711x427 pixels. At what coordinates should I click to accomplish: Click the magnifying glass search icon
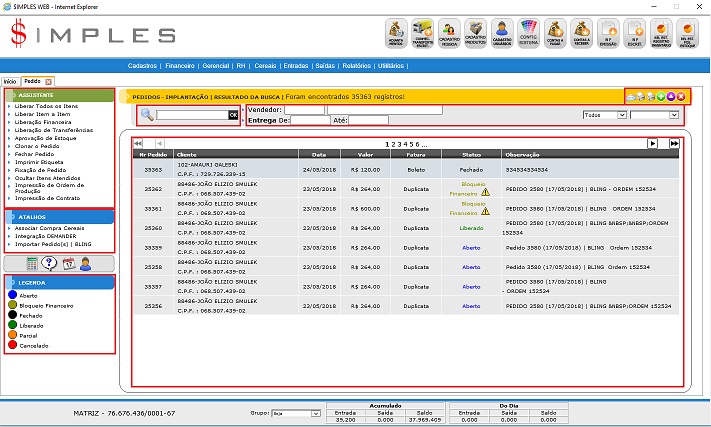(x=147, y=115)
